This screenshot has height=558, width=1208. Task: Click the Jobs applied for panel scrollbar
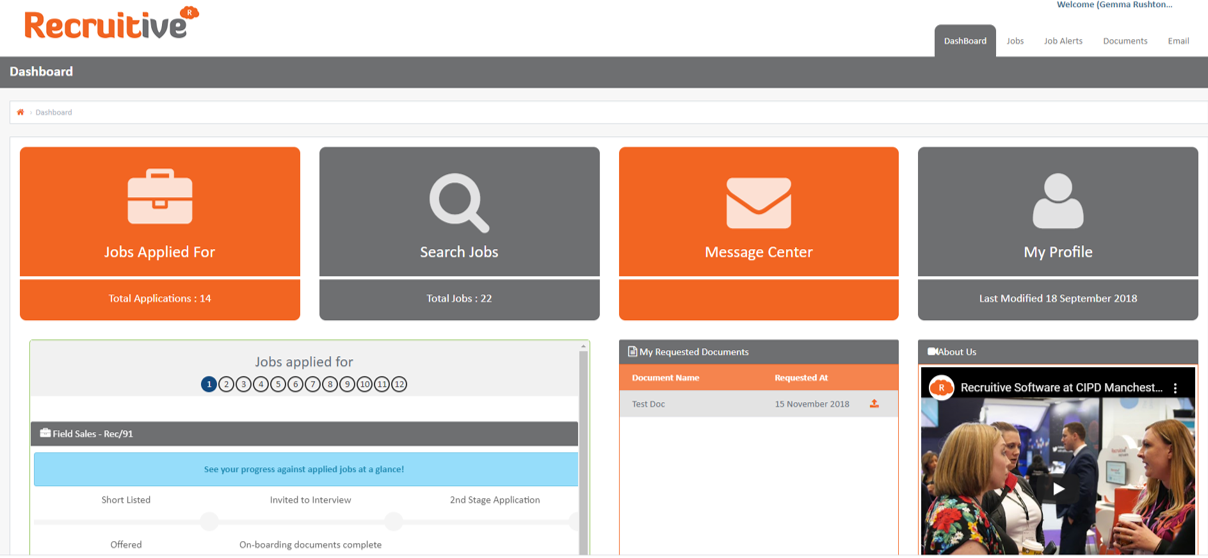point(584,450)
